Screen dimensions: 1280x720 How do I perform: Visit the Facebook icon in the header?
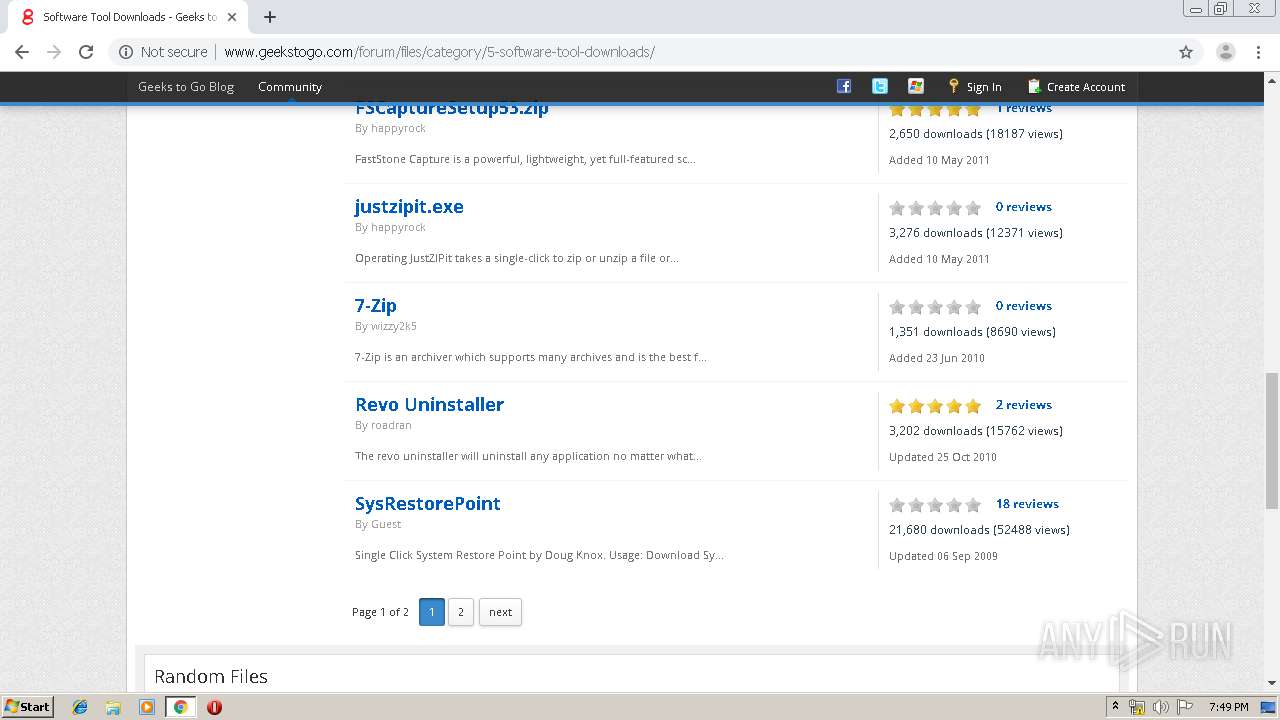[844, 86]
